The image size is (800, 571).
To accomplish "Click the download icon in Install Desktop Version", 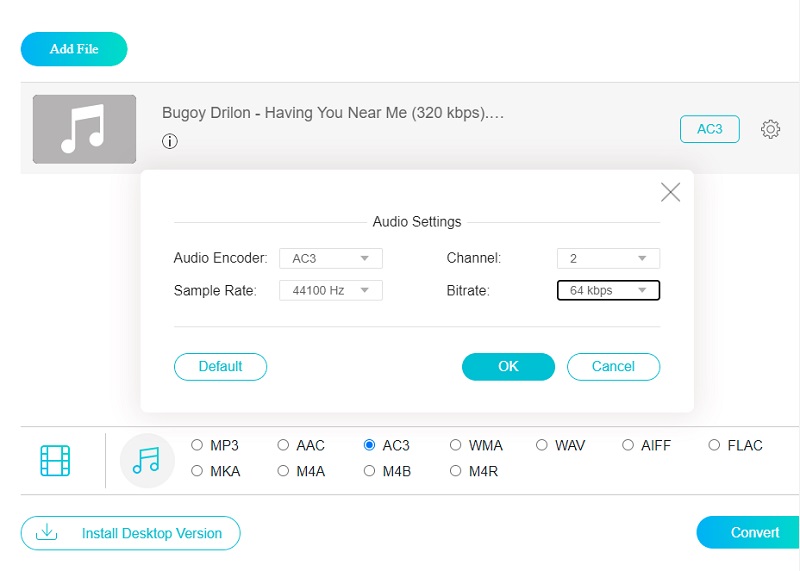I will (46, 533).
